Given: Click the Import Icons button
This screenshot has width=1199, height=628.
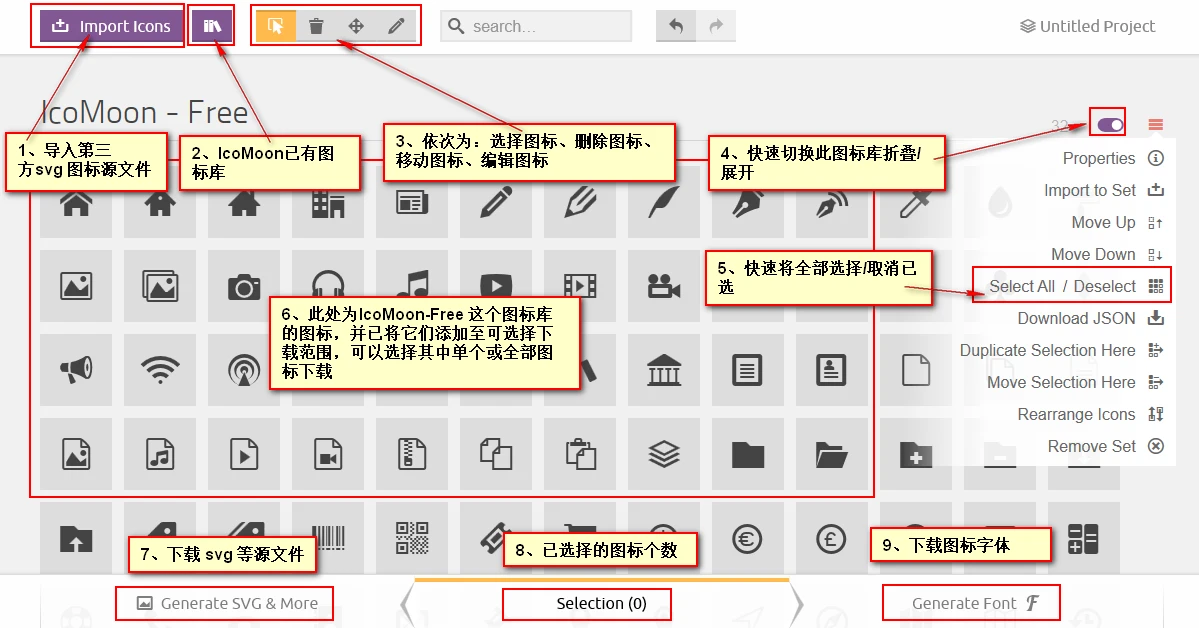Looking at the screenshot, I should coord(112,26).
